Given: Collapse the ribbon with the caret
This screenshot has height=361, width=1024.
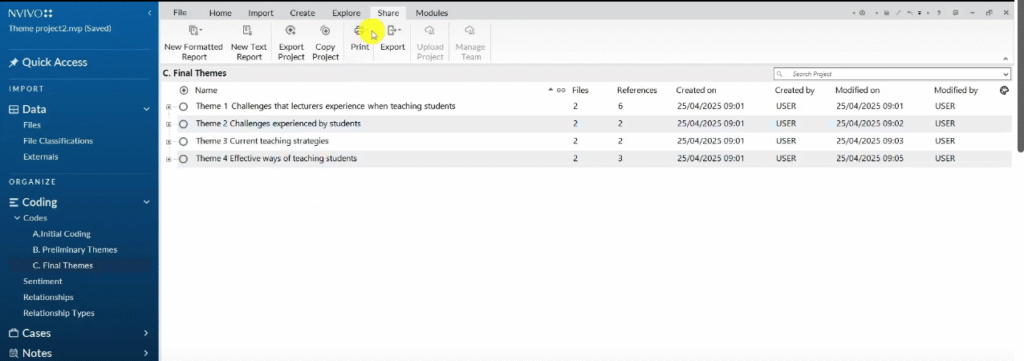Looking at the screenshot, I should coord(1006,59).
